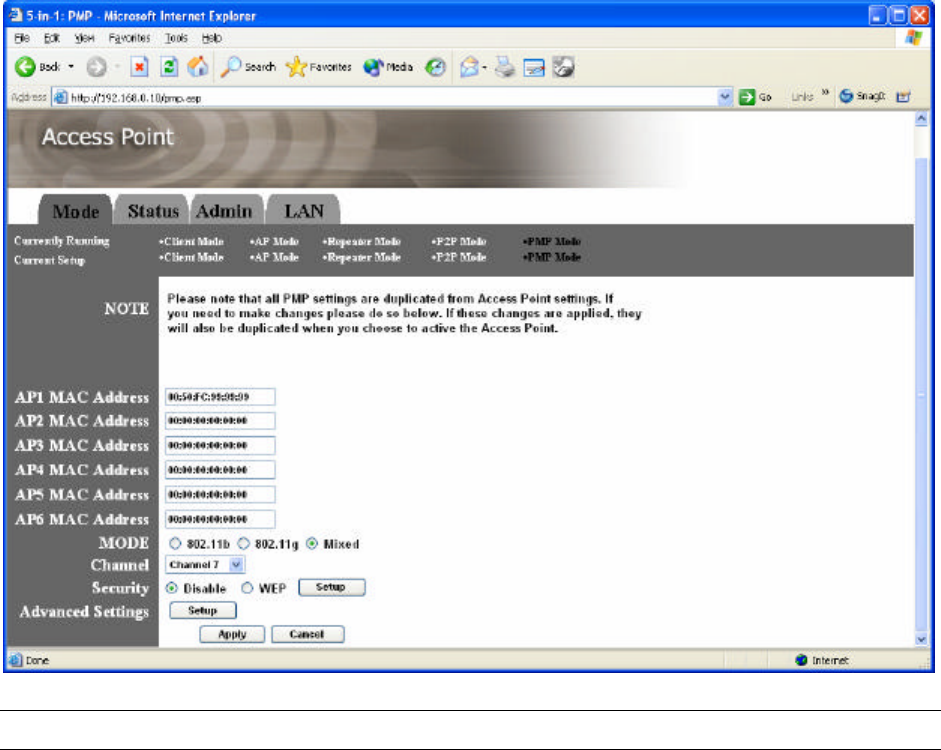This screenshot has width=941, height=750.
Task: Select the WEP security radio button
Action: pos(247,588)
